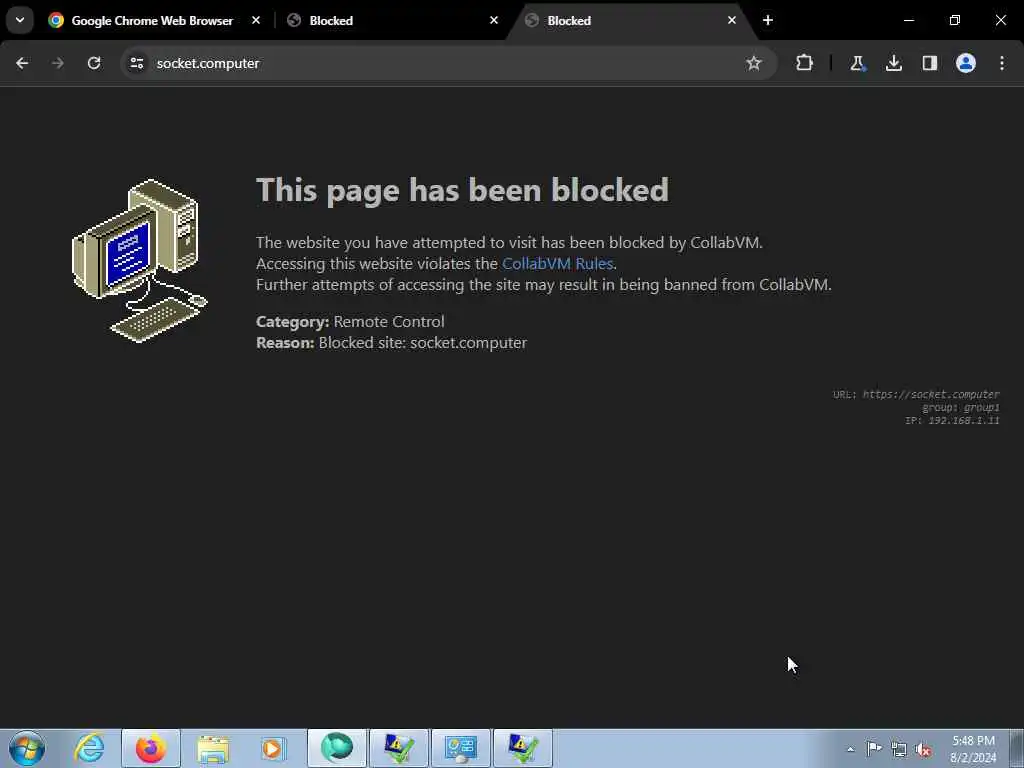Select the currently active Blocked tab
Viewport: 1024px width, 768px height.
pyautogui.click(x=630, y=20)
